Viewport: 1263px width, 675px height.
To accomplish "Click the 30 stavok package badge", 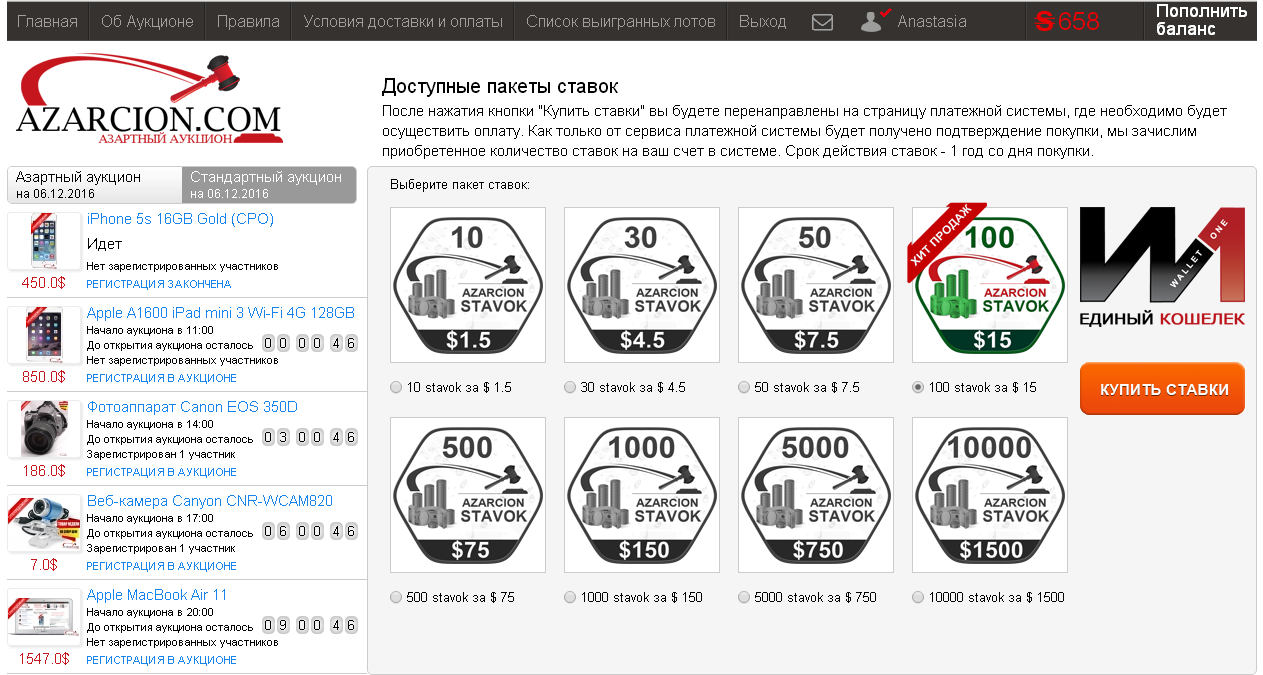I will click(642, 284).
